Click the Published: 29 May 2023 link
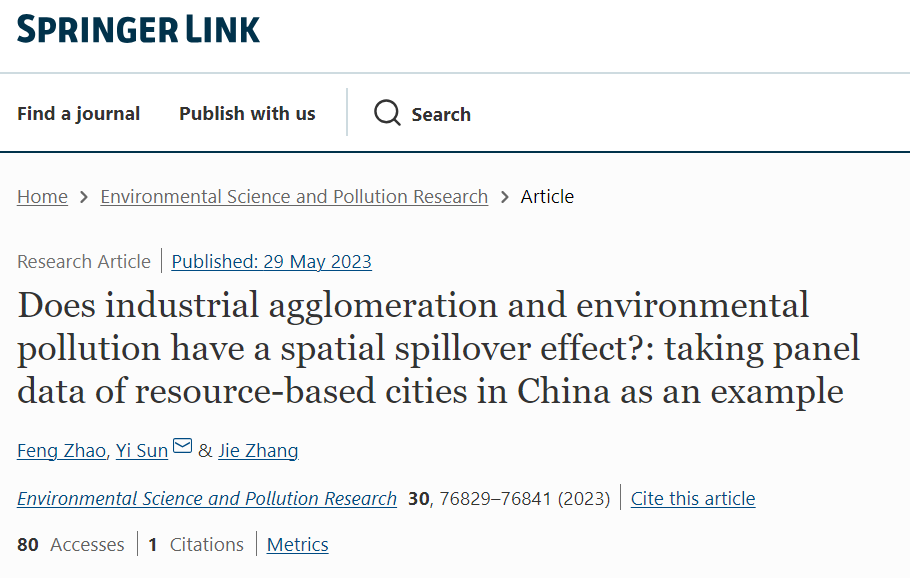This screenshot has height=578, width=910. point(271,262)
